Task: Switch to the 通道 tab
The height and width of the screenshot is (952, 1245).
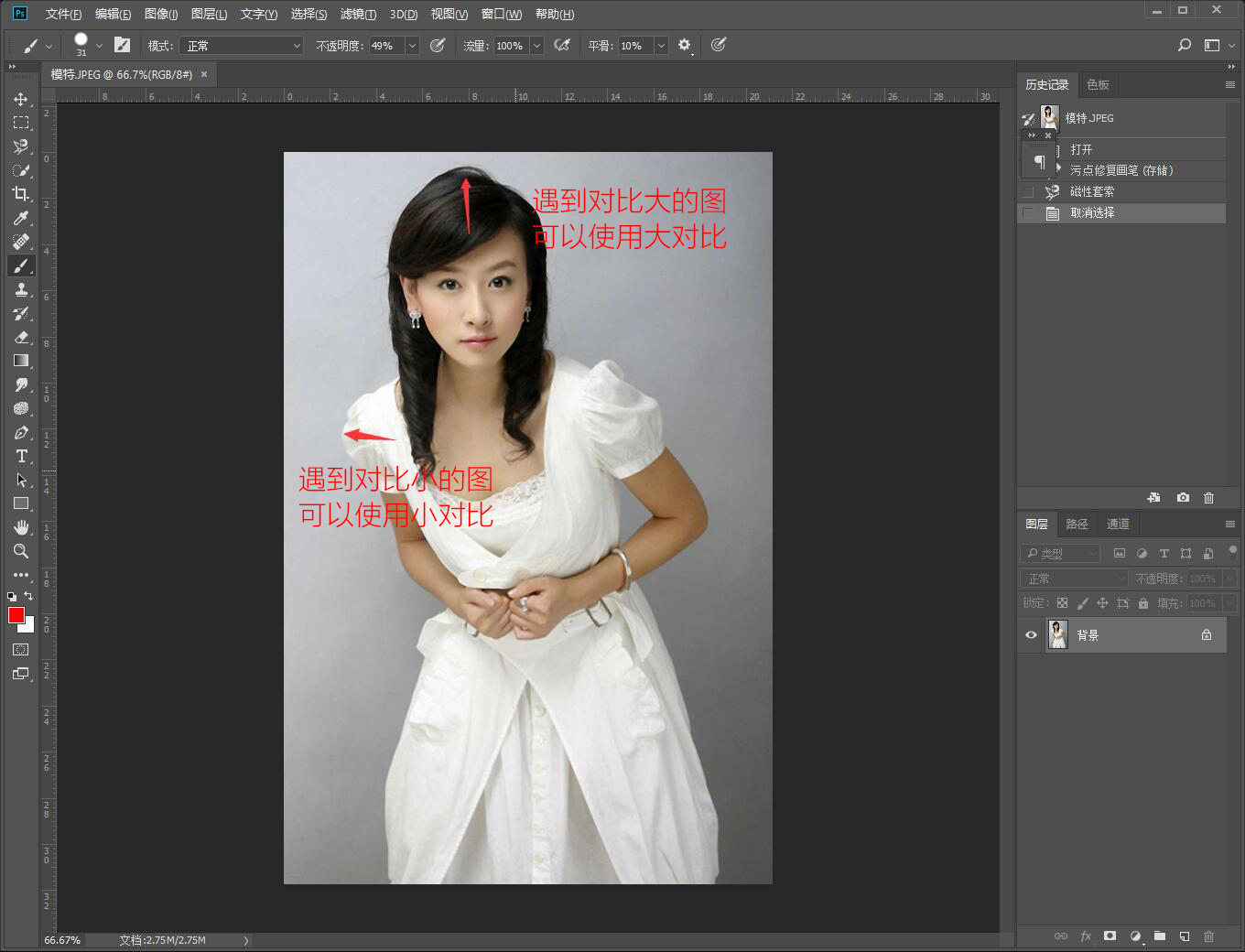Action: pos(1118,524)
